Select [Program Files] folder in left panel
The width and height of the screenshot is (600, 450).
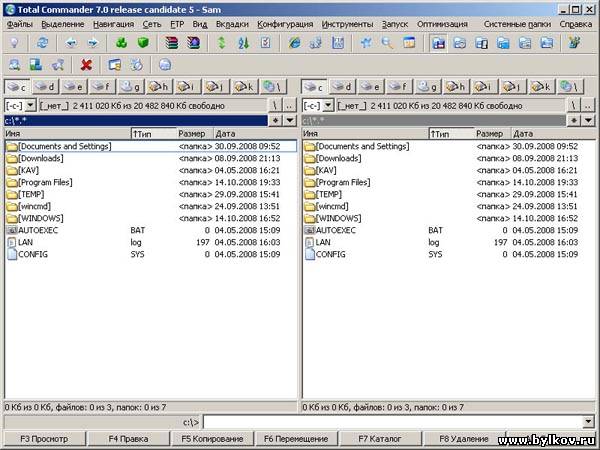pos(151,182)
